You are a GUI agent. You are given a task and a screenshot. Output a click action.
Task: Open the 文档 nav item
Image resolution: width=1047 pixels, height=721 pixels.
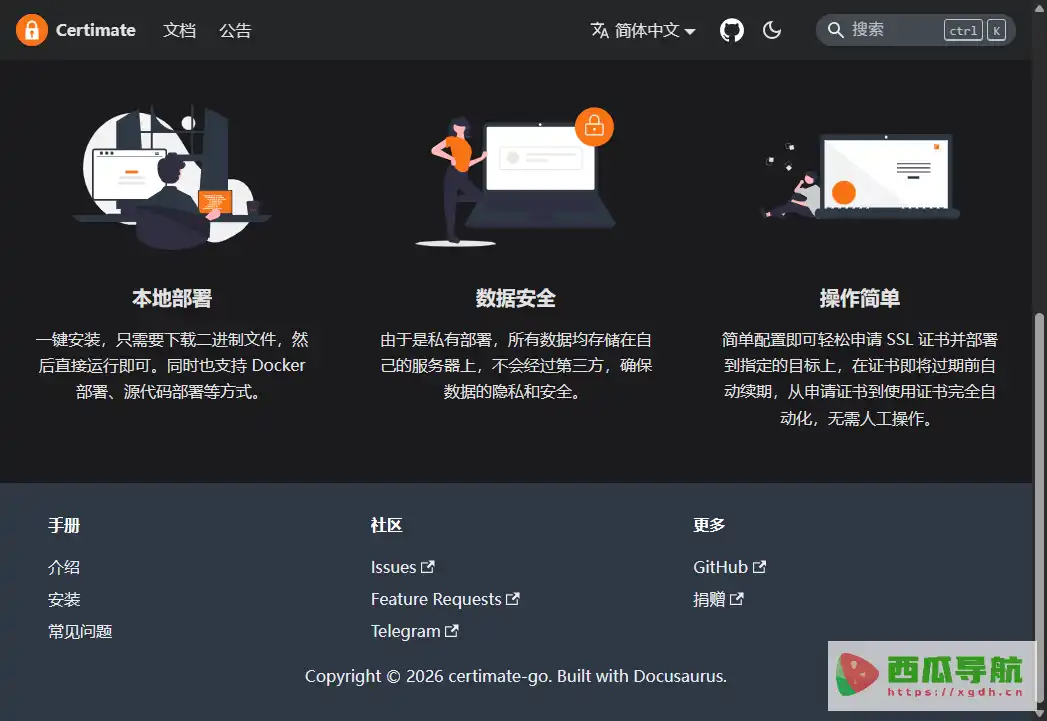(180, 30)
